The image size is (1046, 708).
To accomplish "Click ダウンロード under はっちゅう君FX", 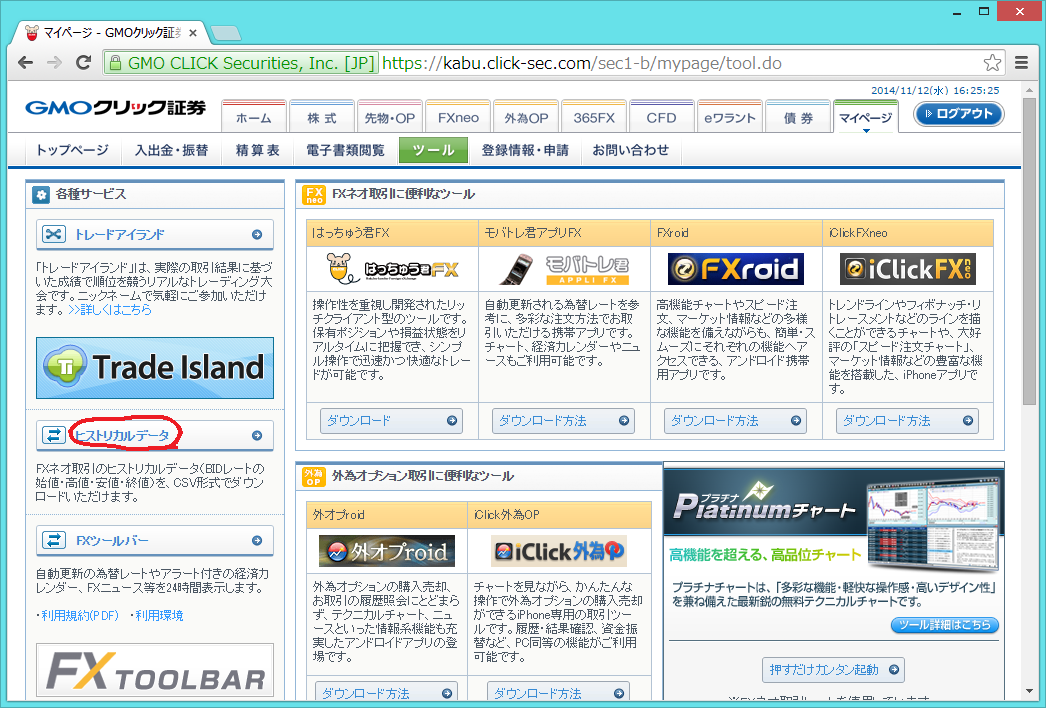I will [391, 421].
